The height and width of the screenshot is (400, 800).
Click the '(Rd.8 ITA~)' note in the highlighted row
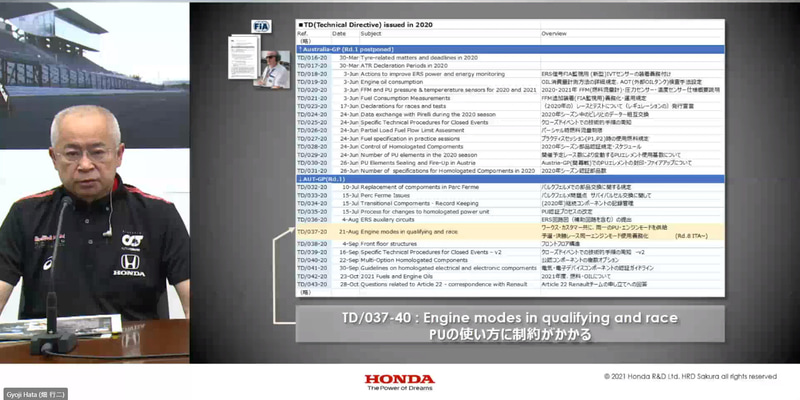[691, 236]
